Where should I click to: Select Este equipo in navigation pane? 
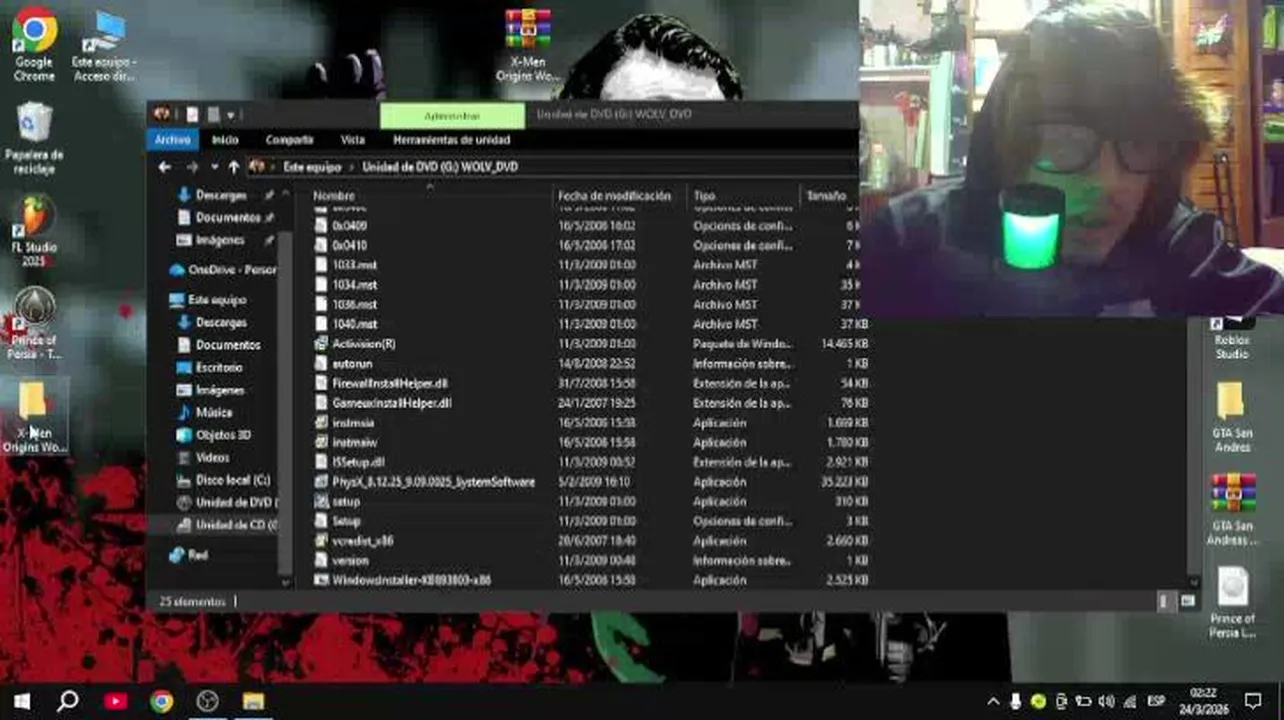coord(217,300)
